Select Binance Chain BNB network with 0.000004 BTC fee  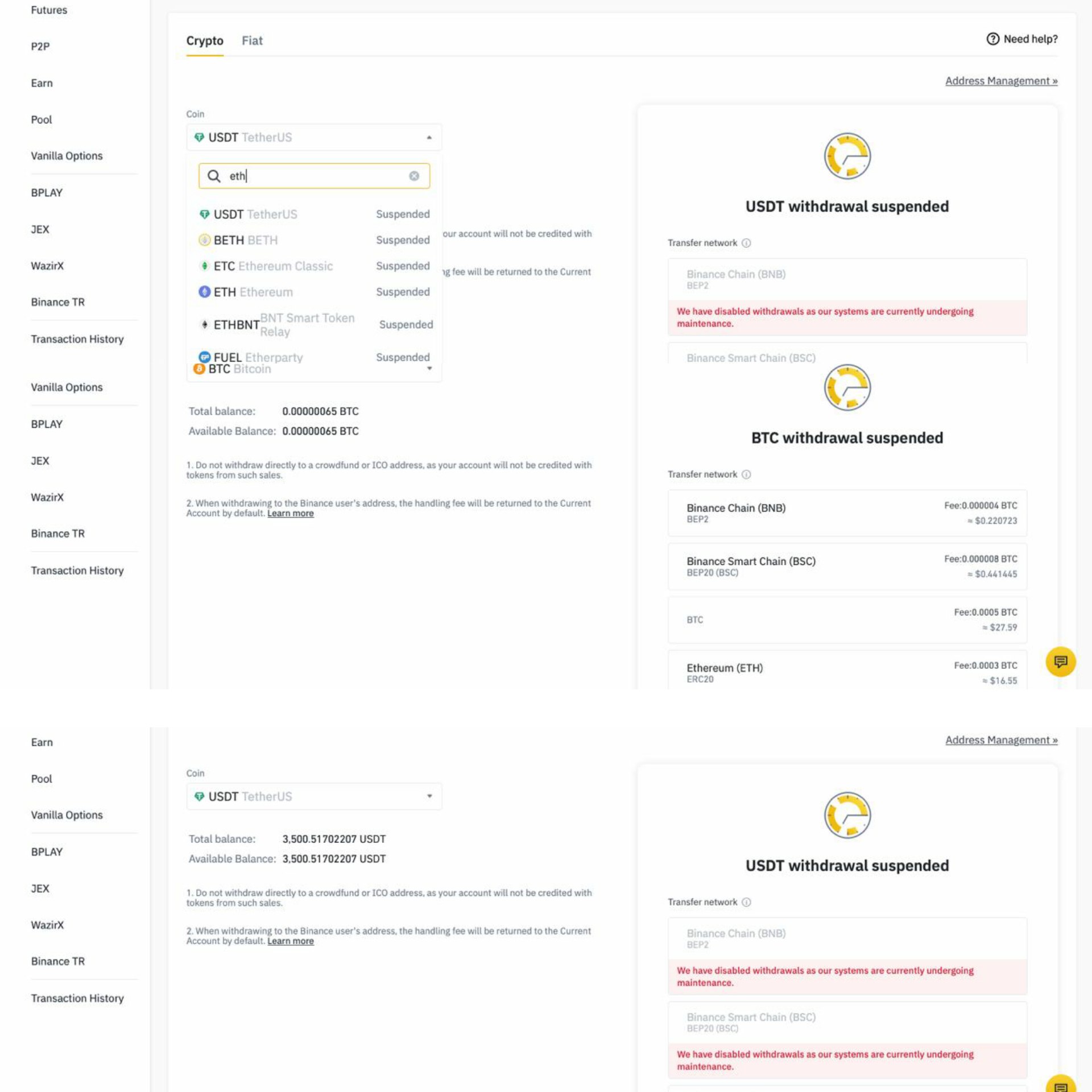pos(847,513)
